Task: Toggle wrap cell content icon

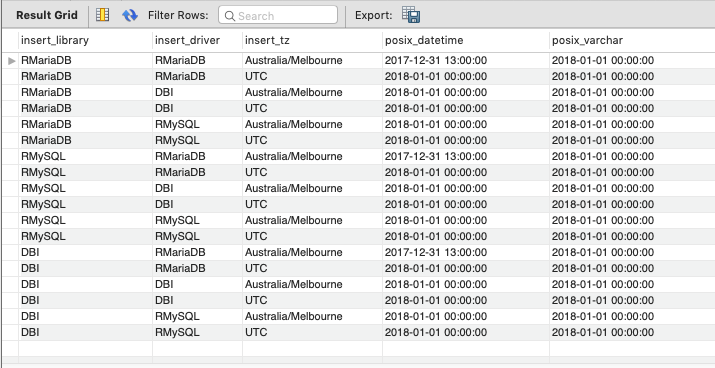Action: coord(103,15)
